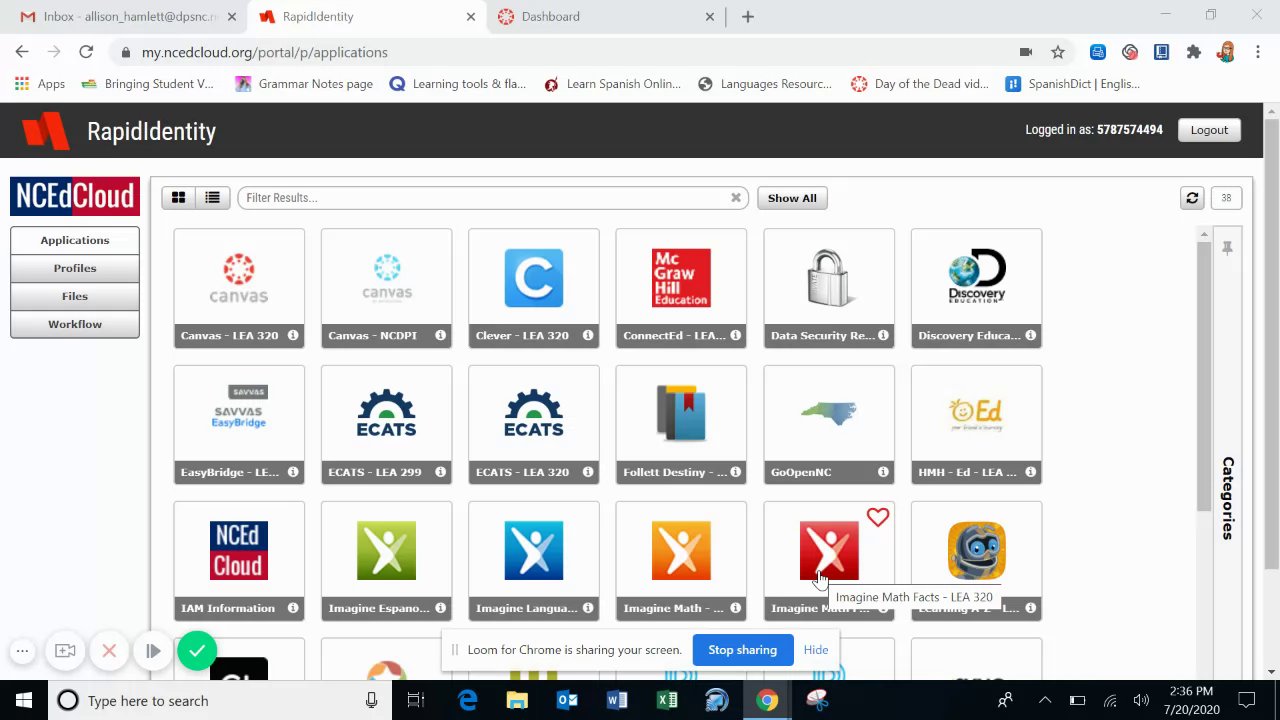Open Chrome menu with three dots
Screen dimensions: 1280x720
[x=1258, y=52]
